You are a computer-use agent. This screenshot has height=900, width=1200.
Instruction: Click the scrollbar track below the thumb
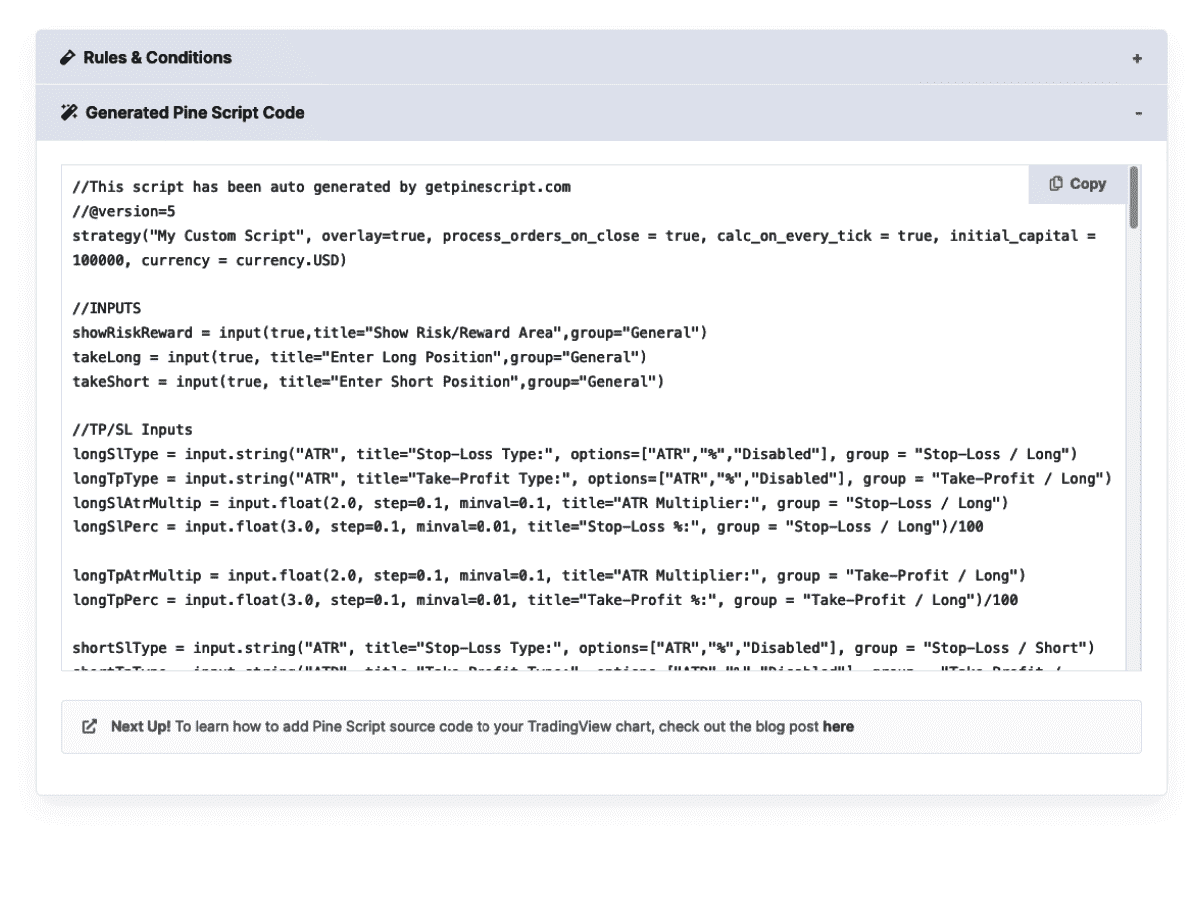tap(1133, 450)
